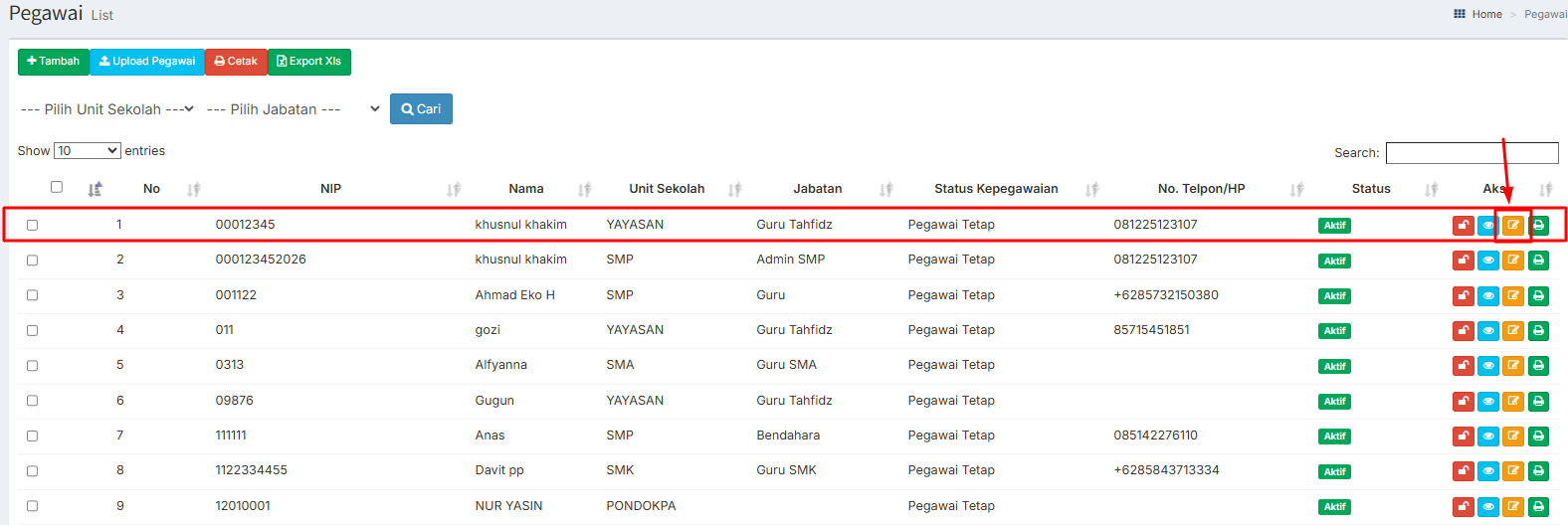Click the PONDOKPA unit cell
The image size is (1568, 525).
(x=641, y=506)
